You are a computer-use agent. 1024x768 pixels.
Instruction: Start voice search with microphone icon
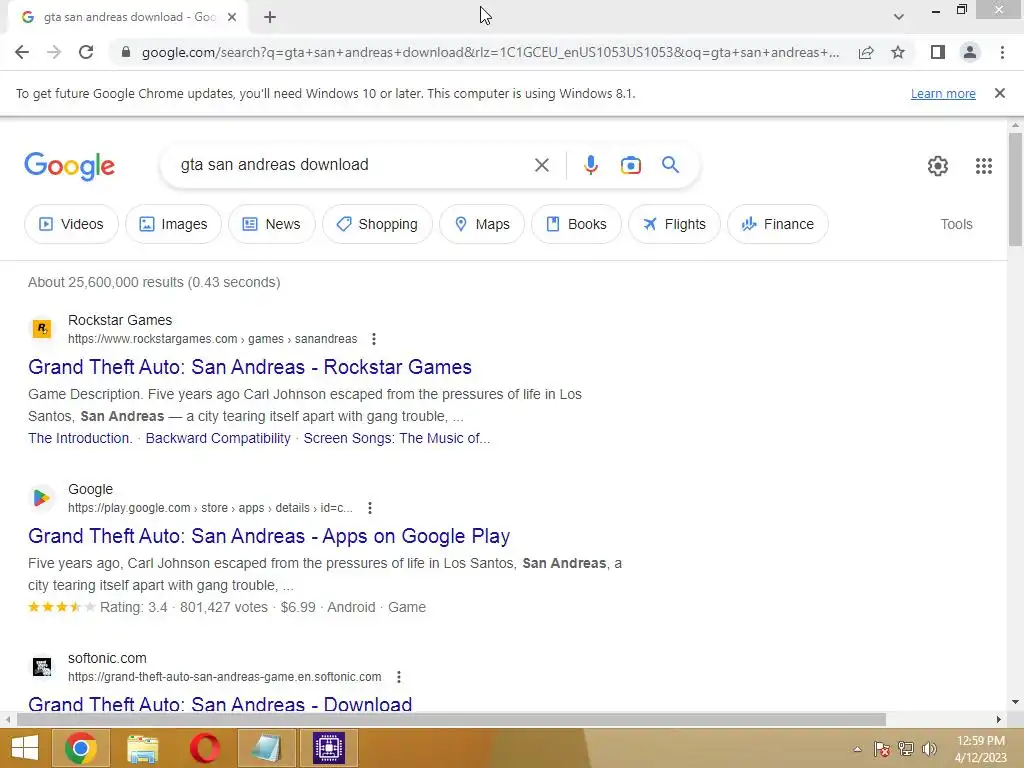click(590, 165)
